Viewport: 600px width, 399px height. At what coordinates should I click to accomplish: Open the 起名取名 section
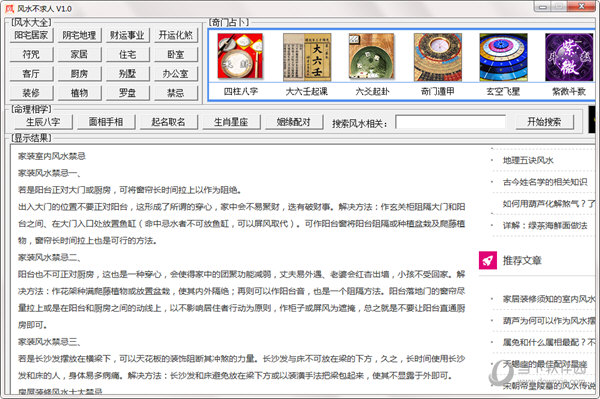pos(168,122)
